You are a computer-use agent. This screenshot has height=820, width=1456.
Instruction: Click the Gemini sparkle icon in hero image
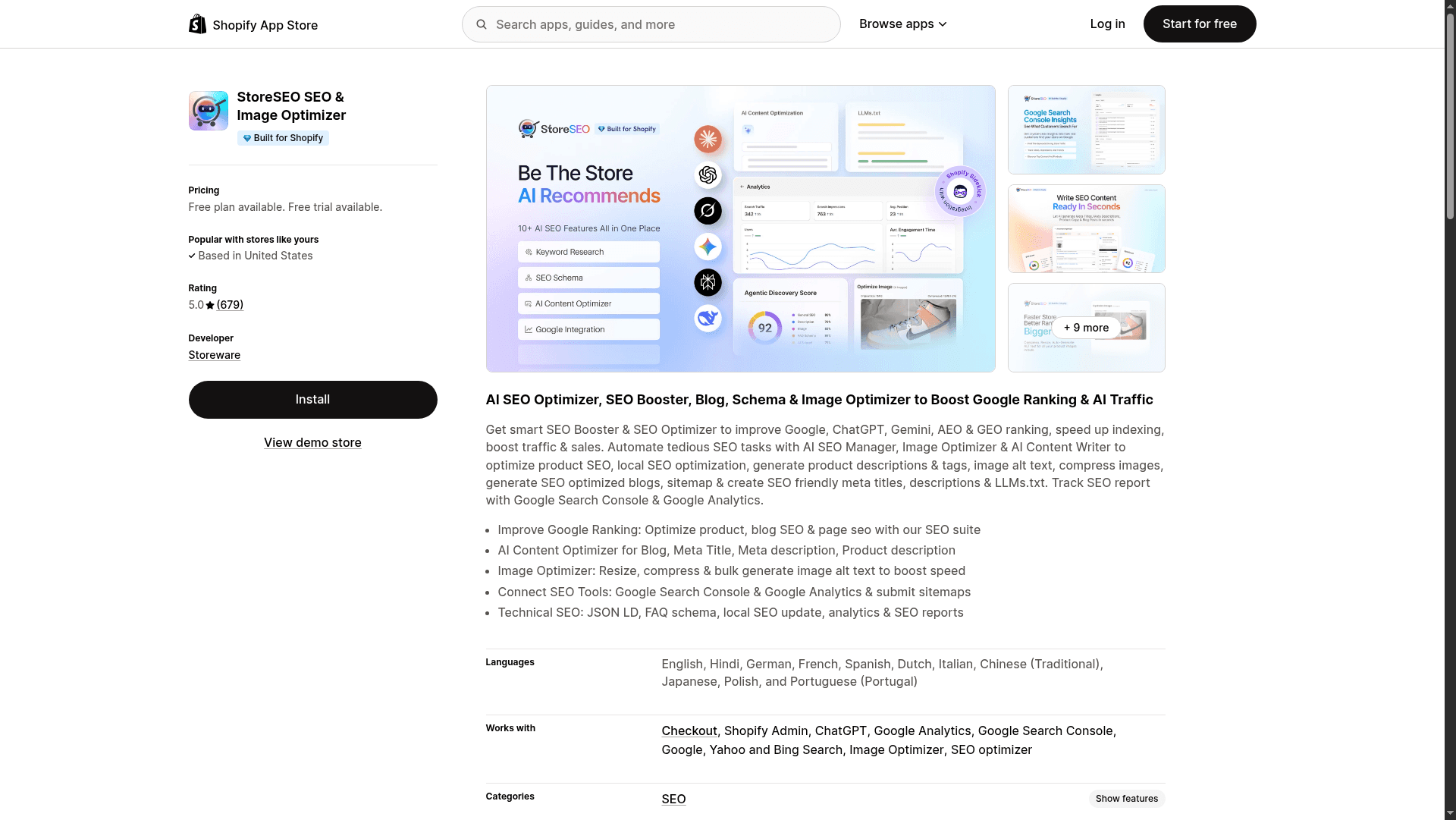coord(708,247)
